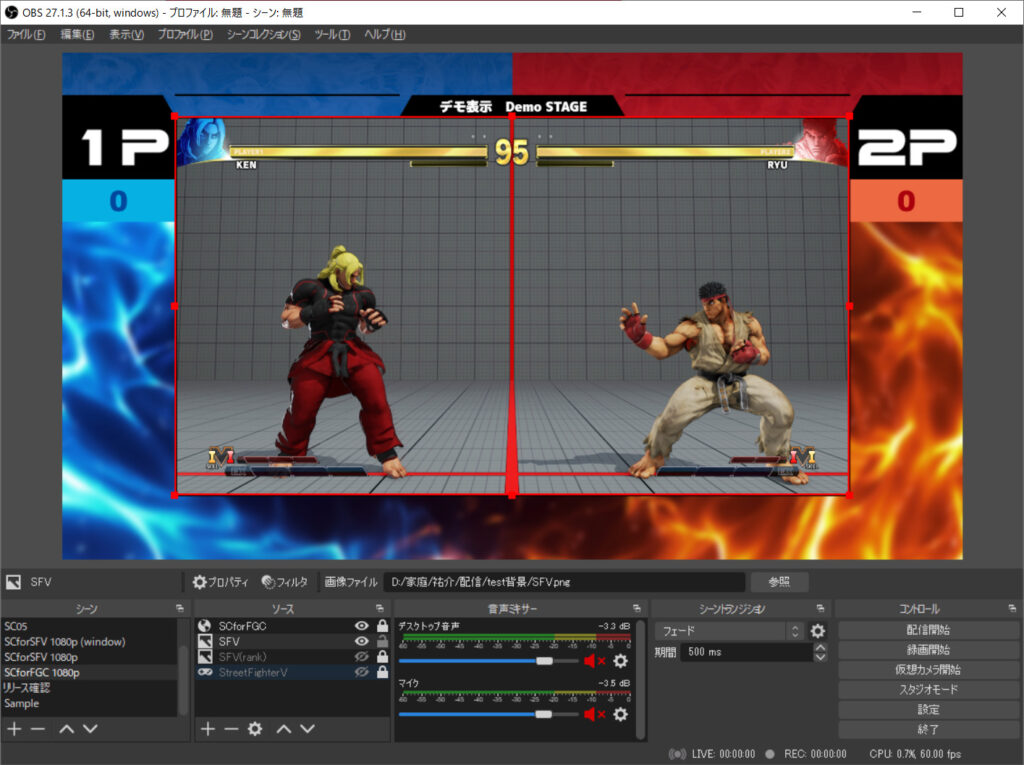Image resolution: width=1024 pixels, height=765 pixels.
Task: Toggle スタジオモード
Action: (x=928, y=689)
